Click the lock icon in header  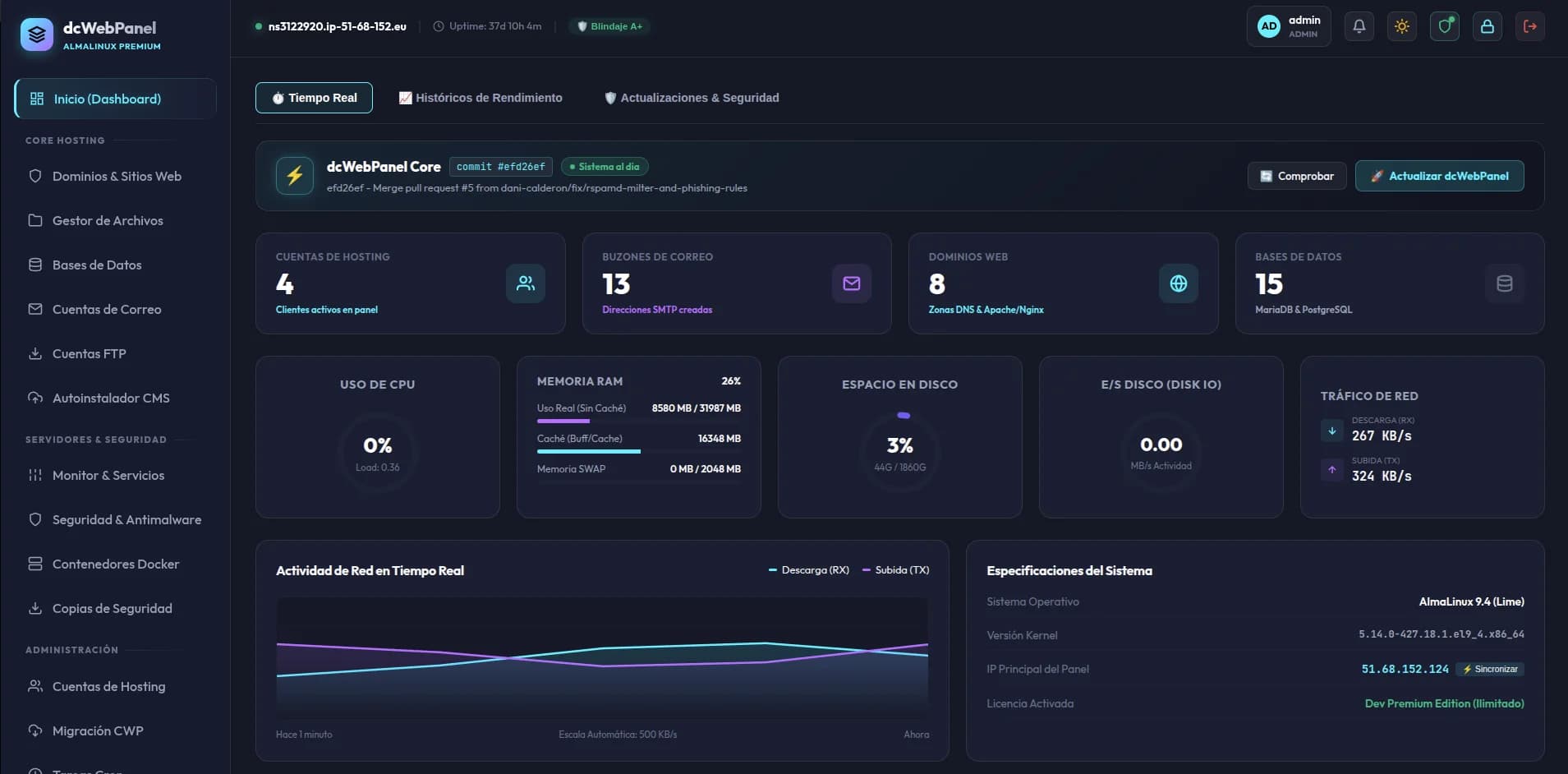[1488, 26]
